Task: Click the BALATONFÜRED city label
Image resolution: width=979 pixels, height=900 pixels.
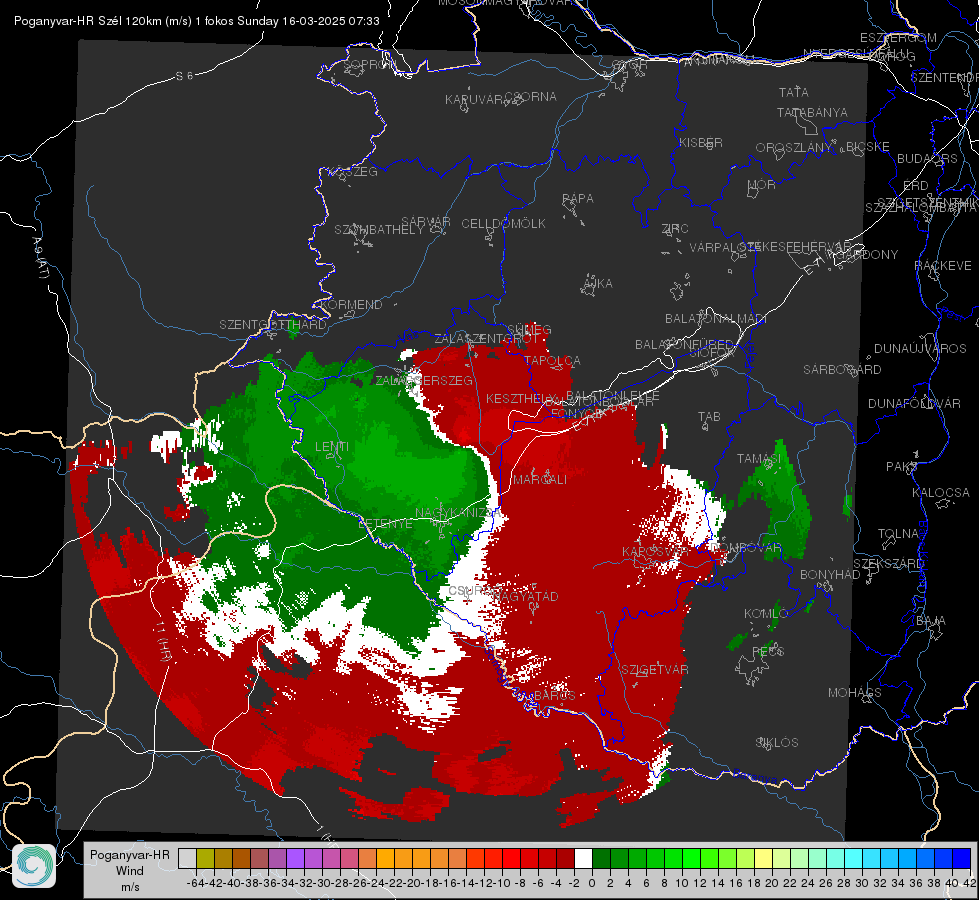Action: 684,345
